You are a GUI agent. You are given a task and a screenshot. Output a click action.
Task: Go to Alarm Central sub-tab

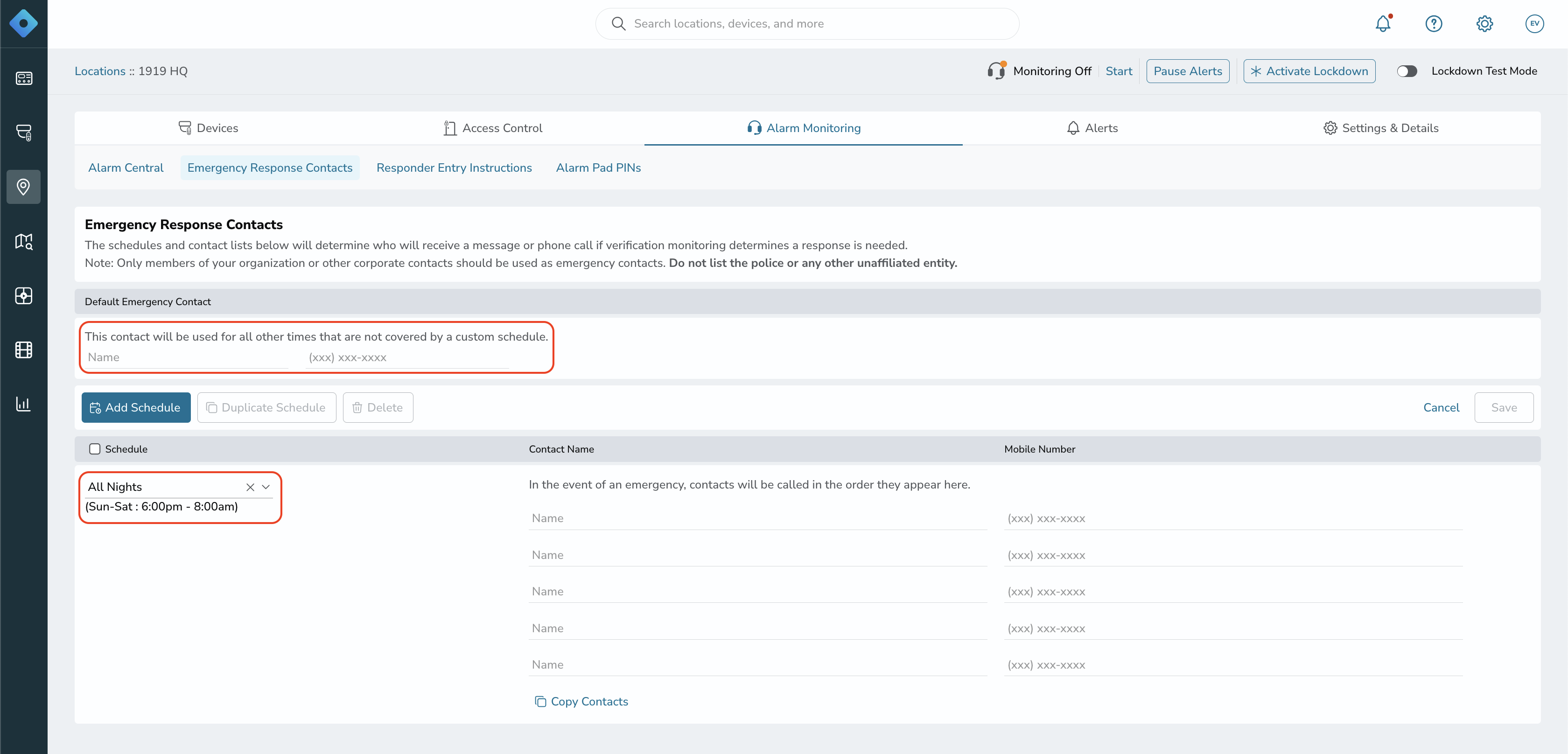[126, 168]
